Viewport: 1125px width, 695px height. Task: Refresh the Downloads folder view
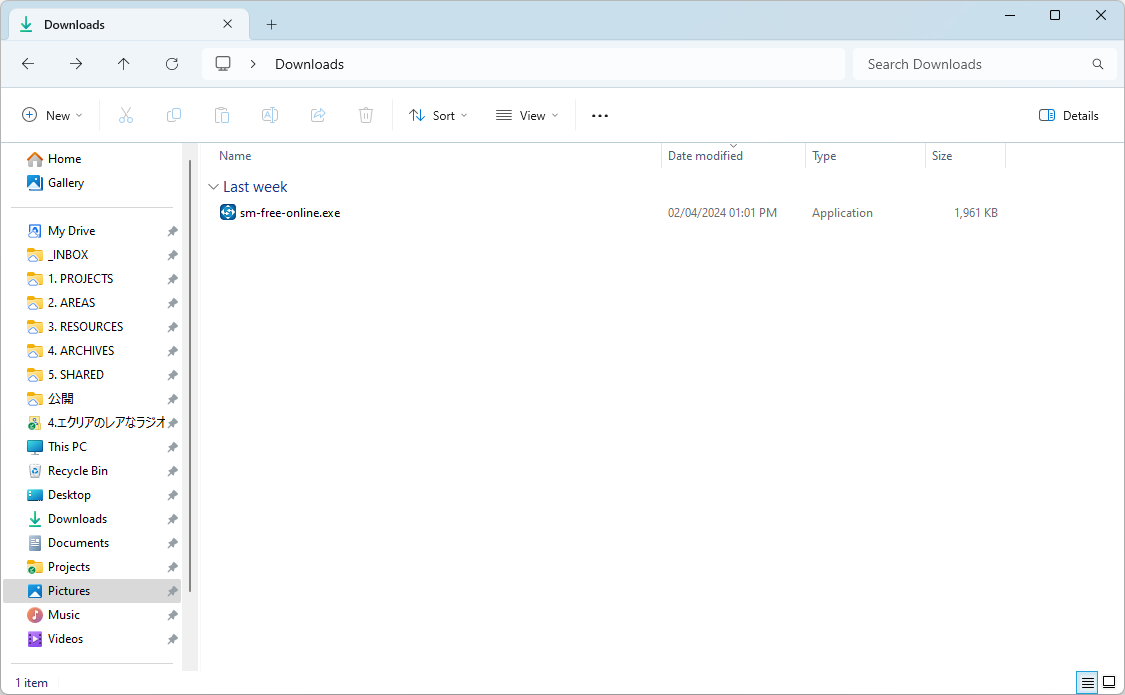click(x=172, y=64)
